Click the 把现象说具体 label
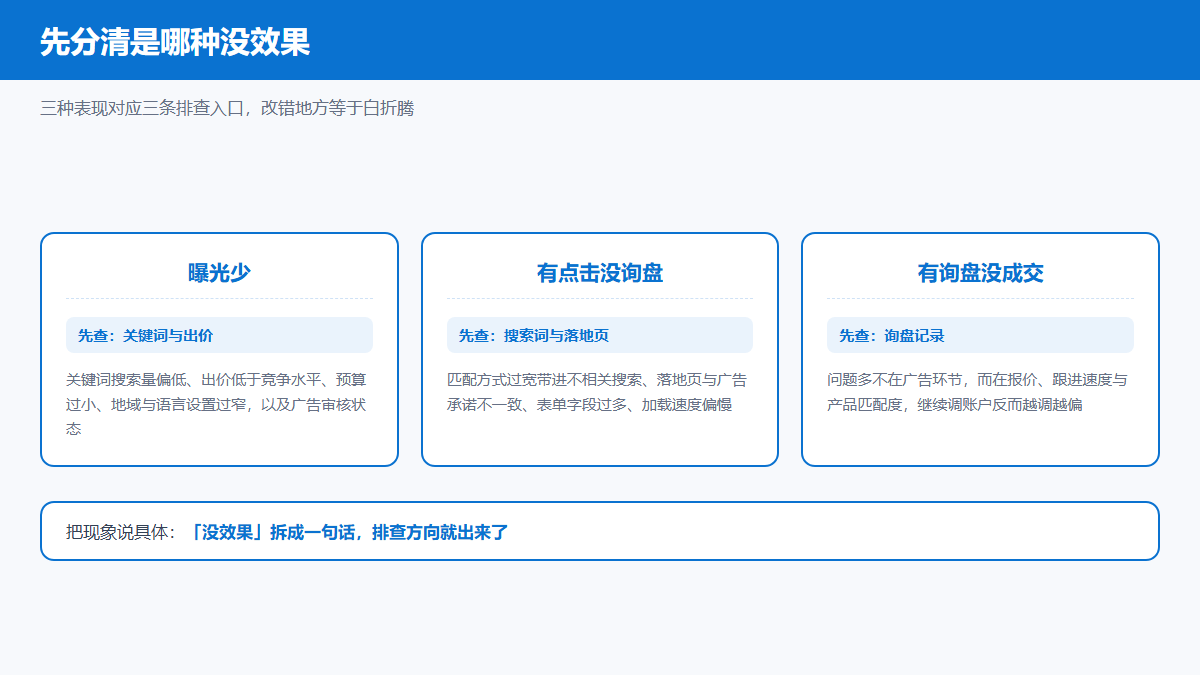 click(x=122, y=532)
